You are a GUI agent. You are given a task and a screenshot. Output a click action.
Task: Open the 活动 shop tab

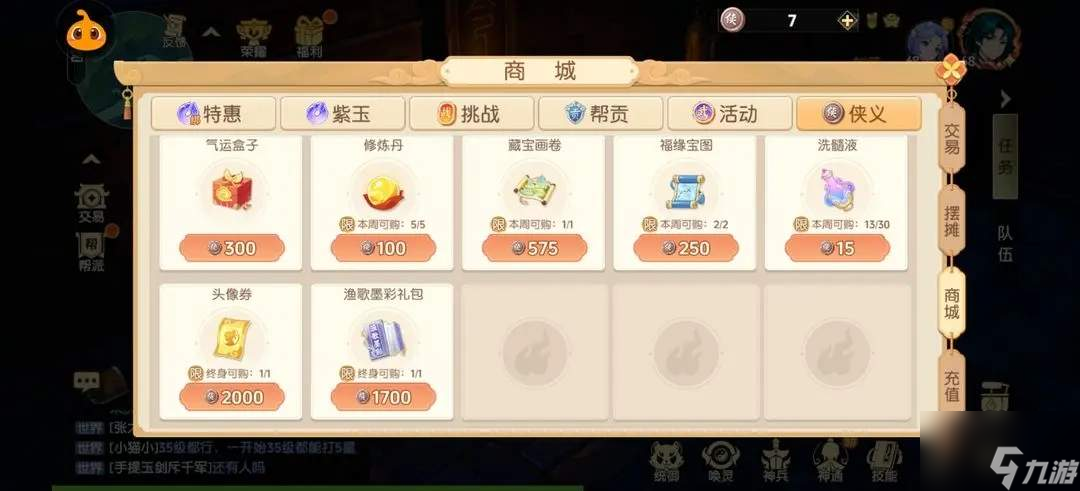[730, 114]
